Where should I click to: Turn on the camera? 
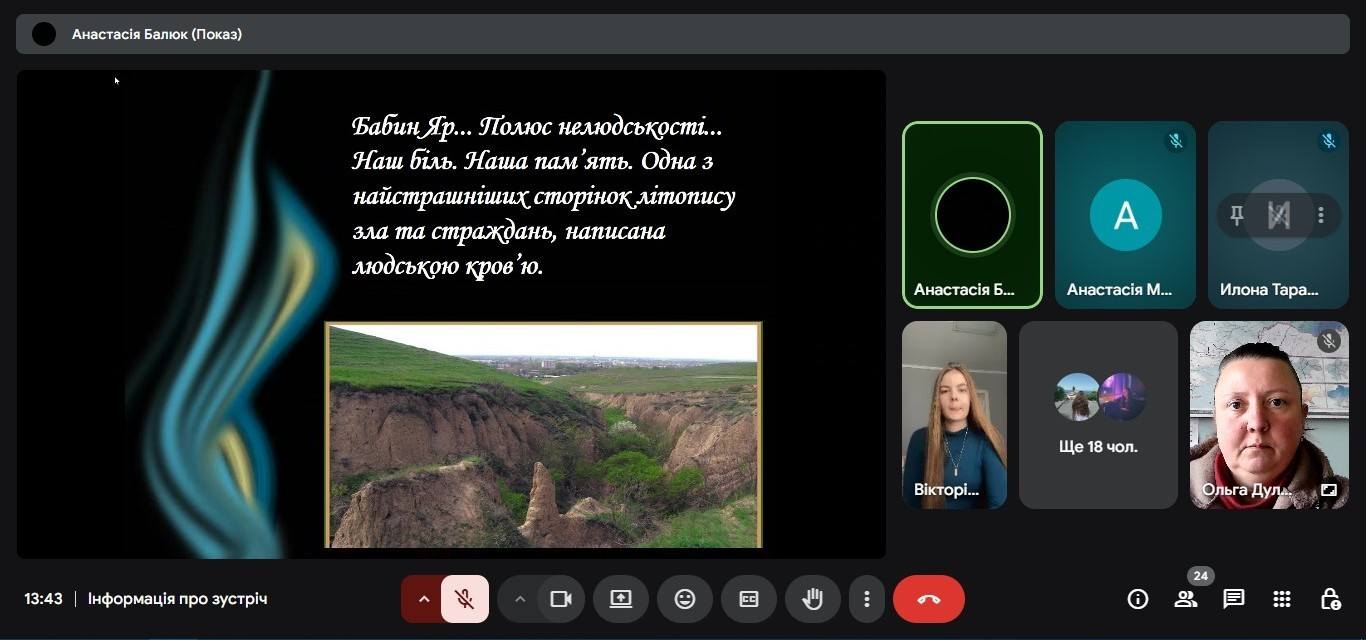(560, 599)
